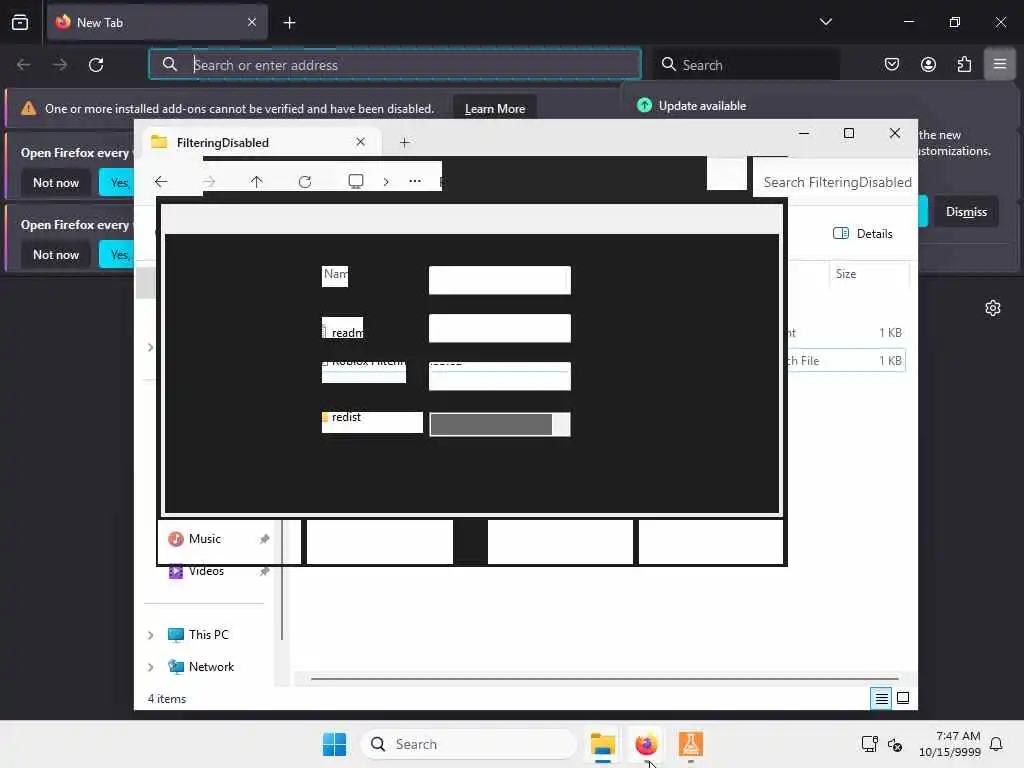1024x768 pixels.
Task: Click the This PC monitor breadcrumb icon
Action: (355, 181)
